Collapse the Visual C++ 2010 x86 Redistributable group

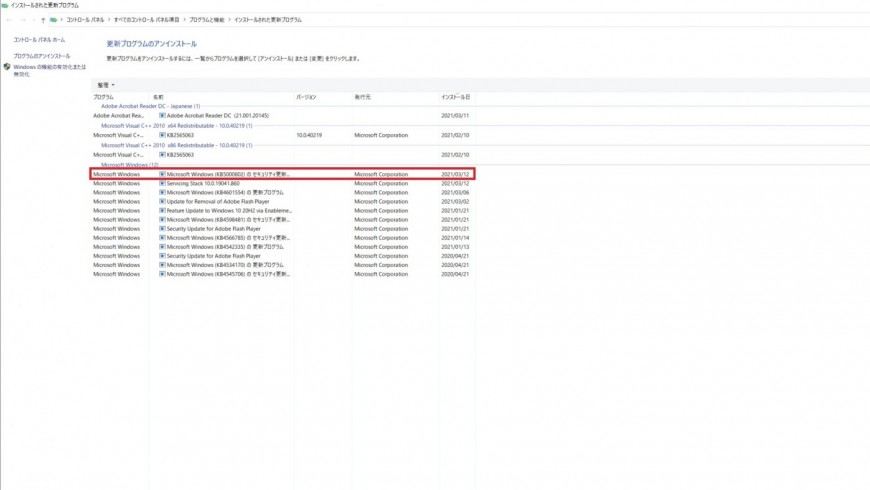[x=176, y=145]
